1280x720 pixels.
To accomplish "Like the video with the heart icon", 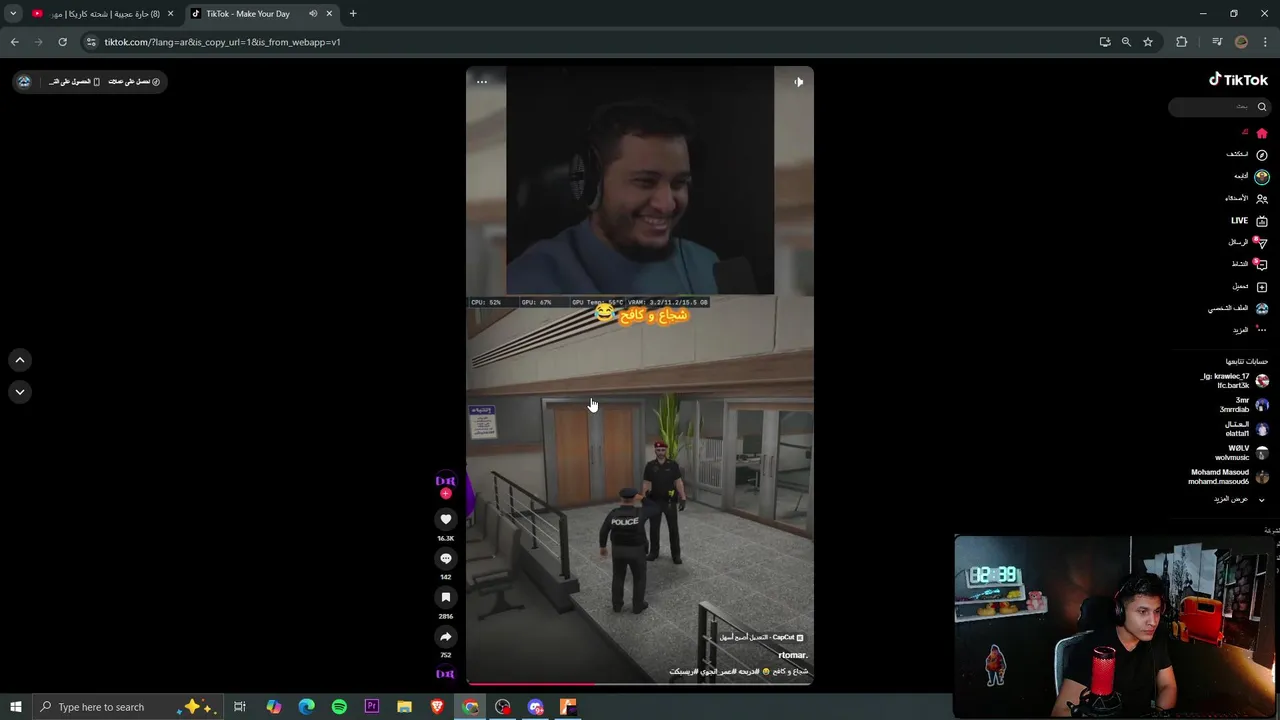I will point(446,519).
